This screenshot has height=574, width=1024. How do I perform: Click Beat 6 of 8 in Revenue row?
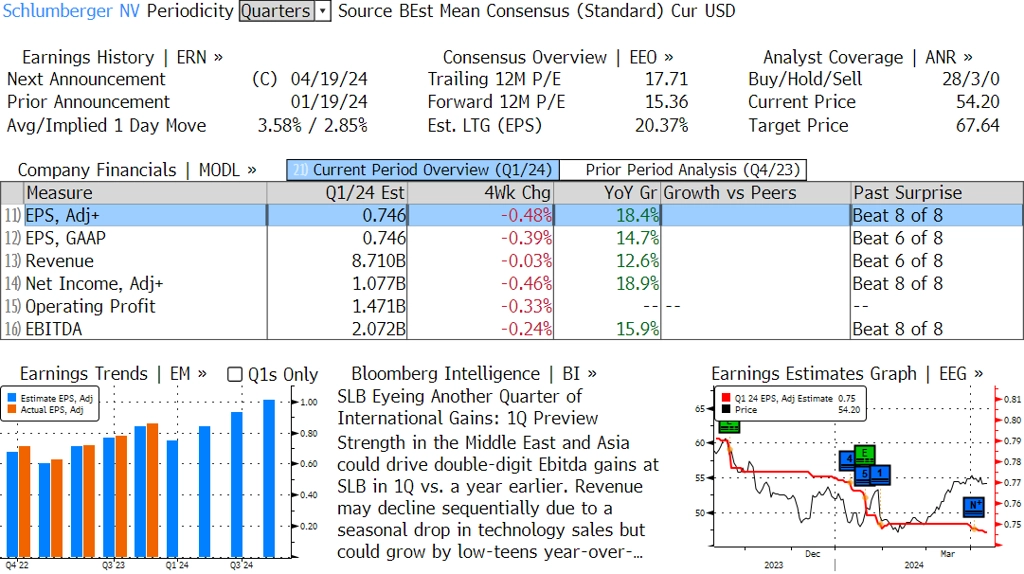(897, 261)
